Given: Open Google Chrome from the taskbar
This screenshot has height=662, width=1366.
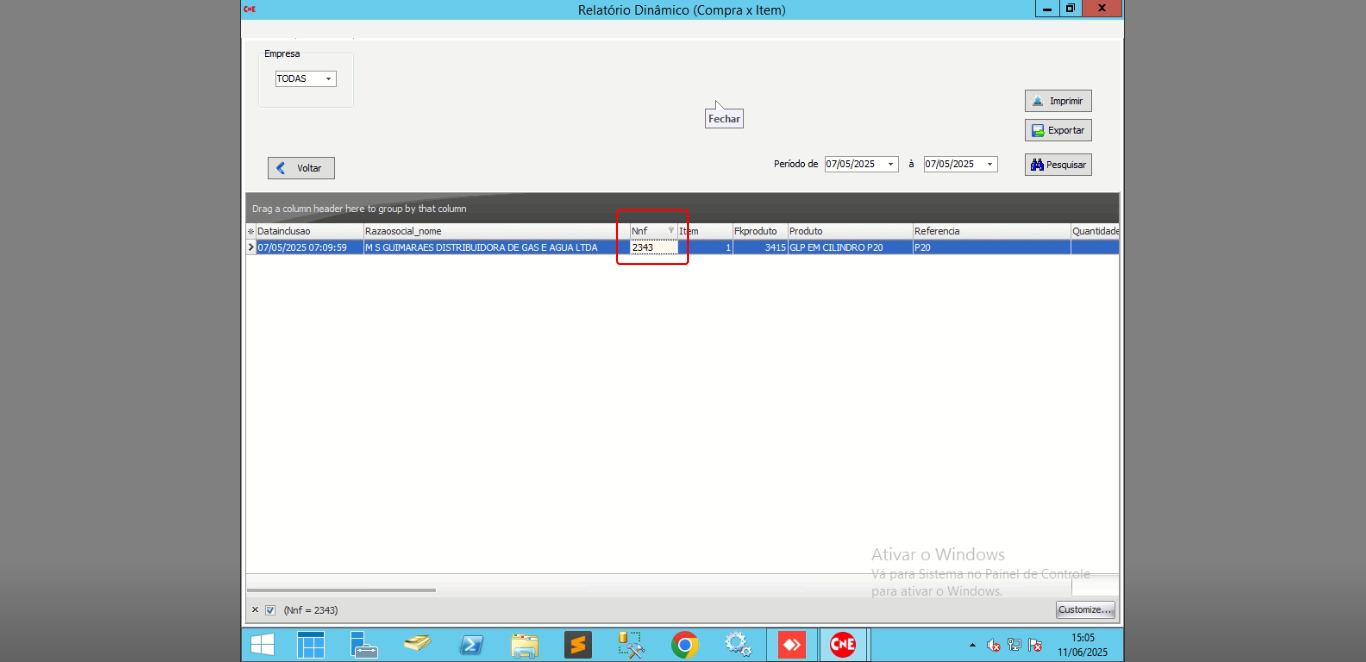Looking at the screenshot, I should click(685, 645).
